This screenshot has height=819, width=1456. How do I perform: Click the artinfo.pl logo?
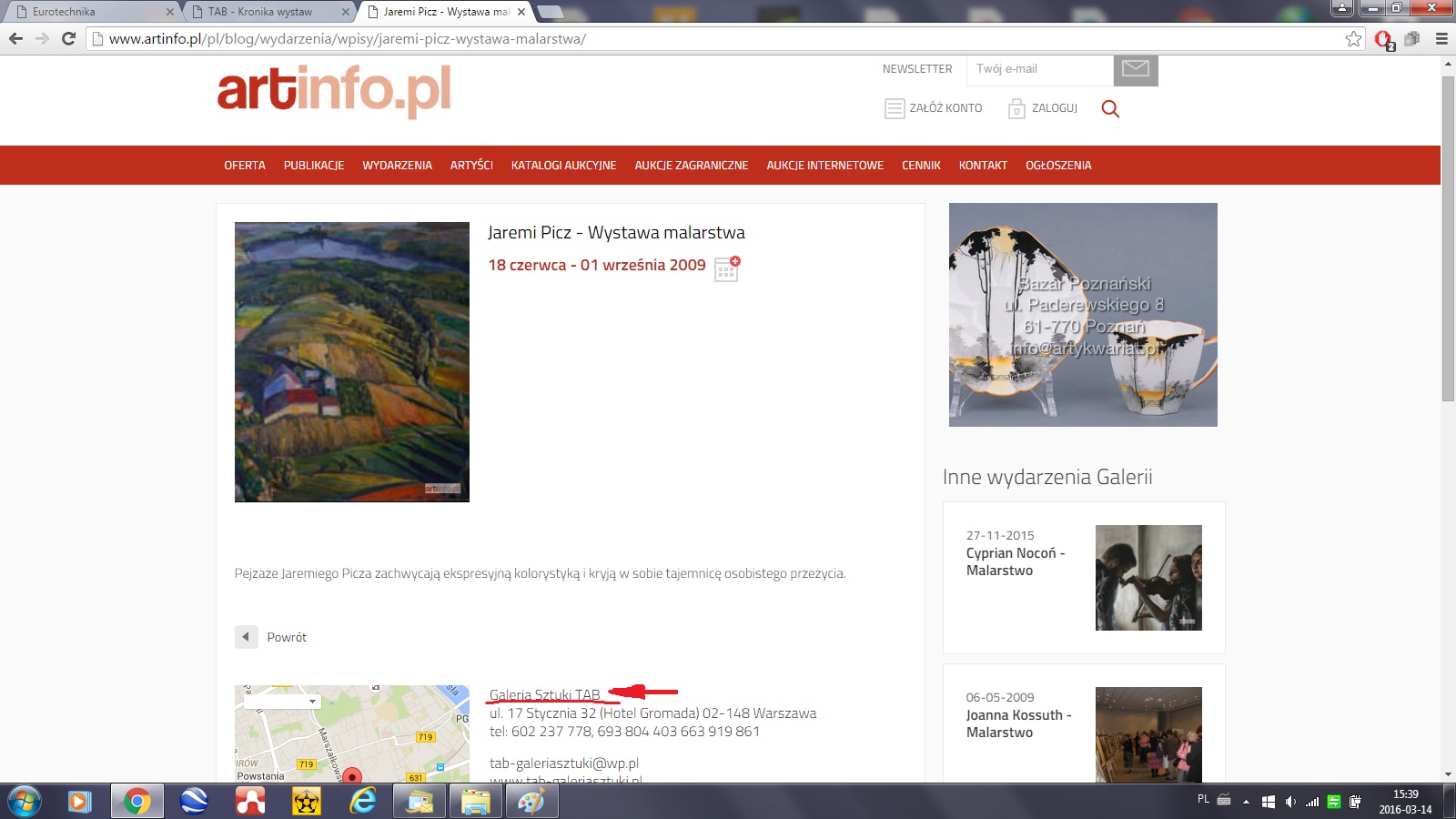tap(334, 91)
